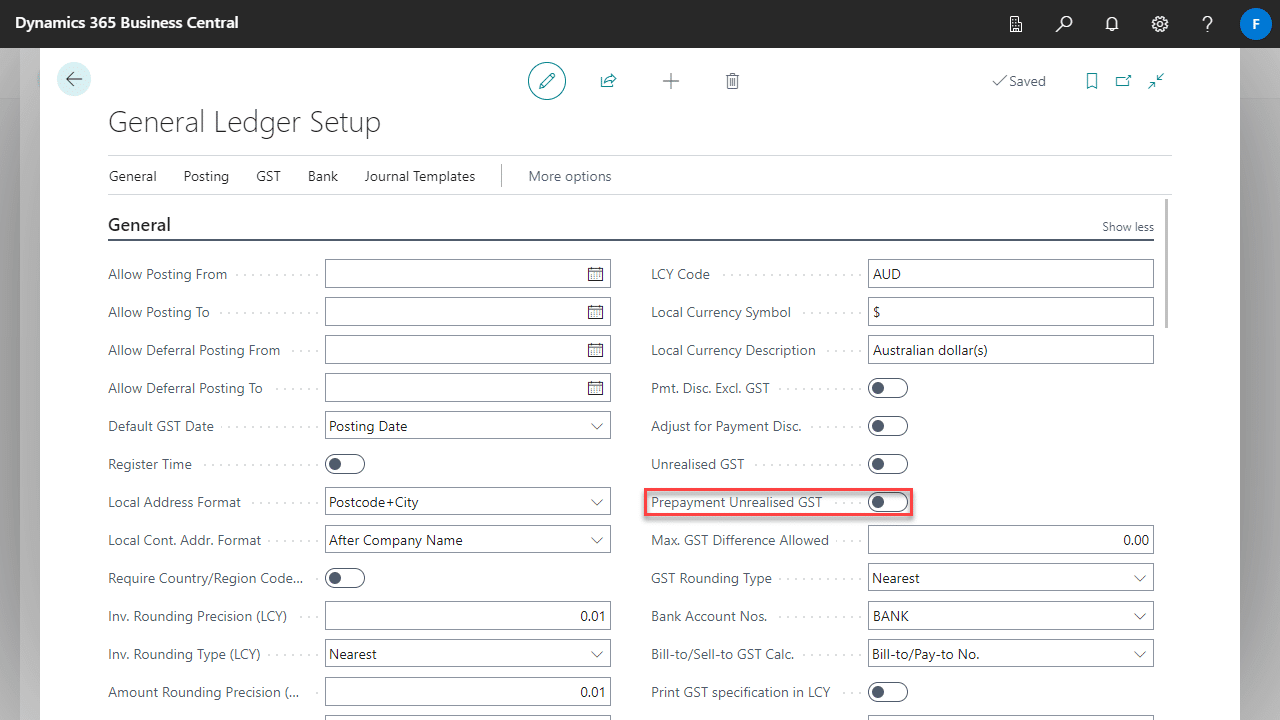Click the collapse page arrows icon
The width and height of the screenshot is (1280, 720).
tap(1156, 81)
